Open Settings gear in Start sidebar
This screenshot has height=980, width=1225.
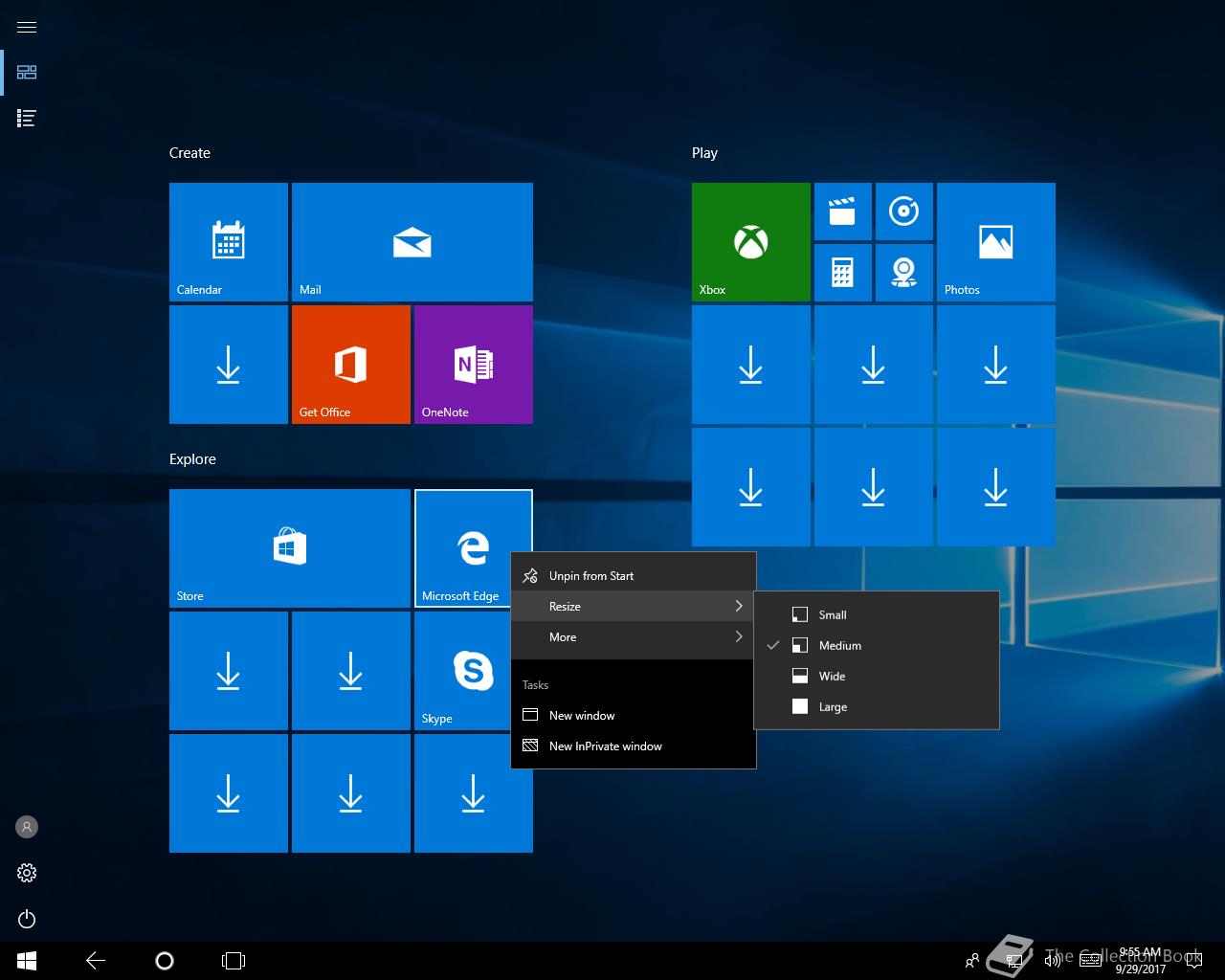coord(27,873)
